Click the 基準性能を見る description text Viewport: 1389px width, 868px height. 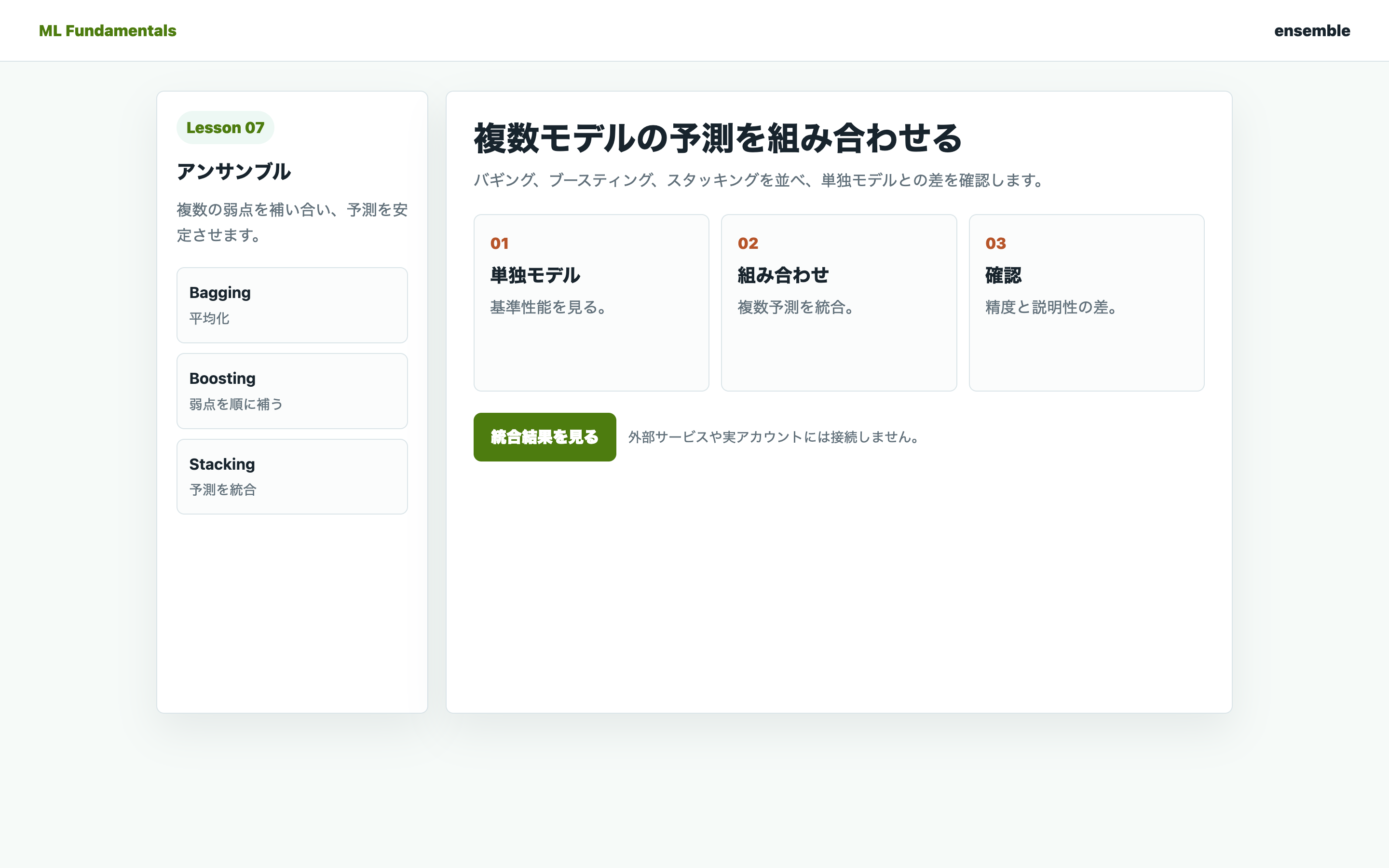(x=549, y=307)
